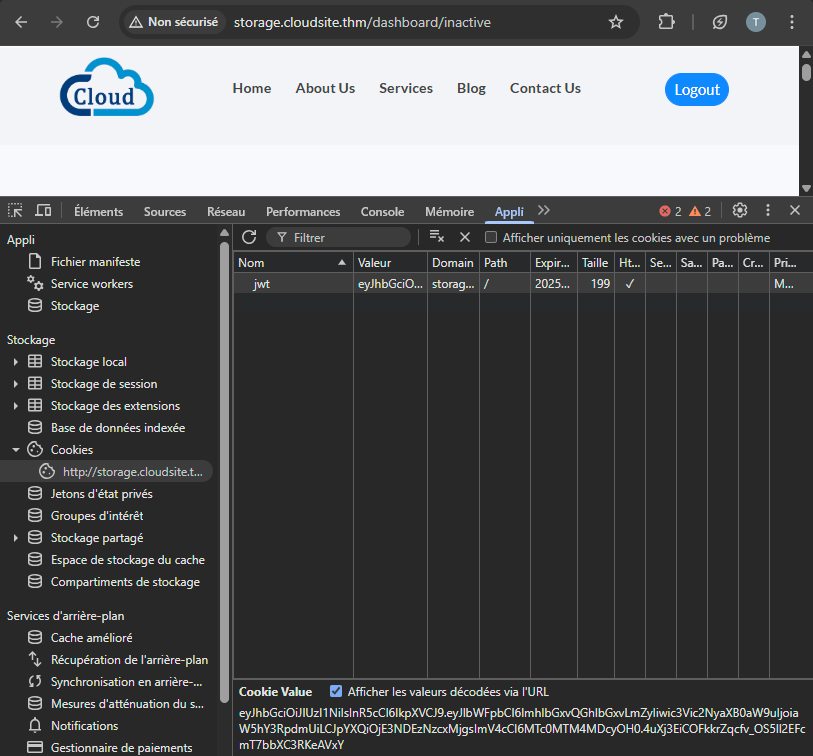Select the jwt cookie row
The image size is (813, 756).
pyautogui.click(x=523, y=284)
